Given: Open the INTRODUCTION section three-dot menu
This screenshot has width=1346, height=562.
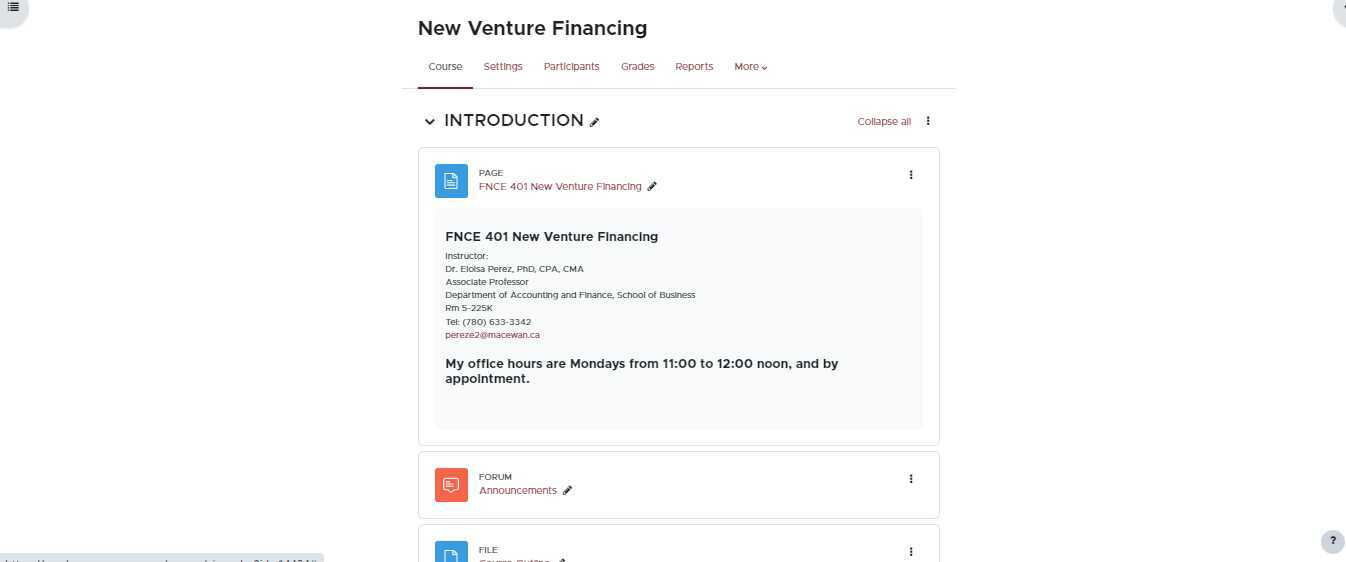Looking at the screenshot, I should (x=927, y=121).
